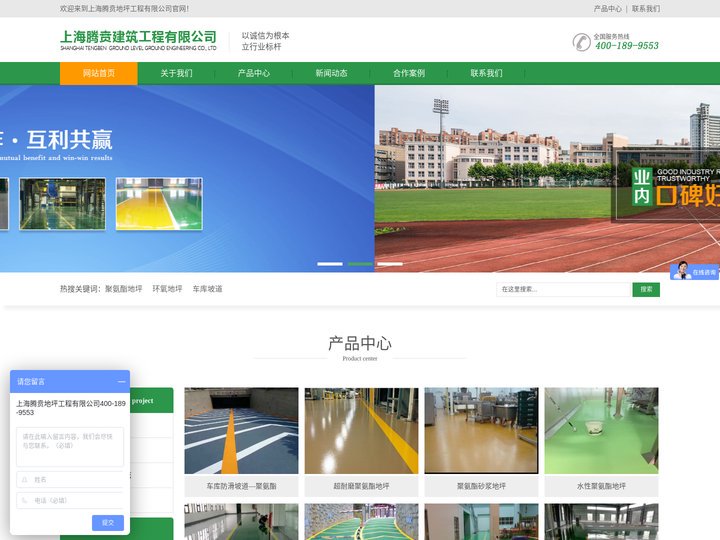The width and height of the screenshot is (720, 540).
Task: Click the 电话 phone input field
Action: point(70,501)
